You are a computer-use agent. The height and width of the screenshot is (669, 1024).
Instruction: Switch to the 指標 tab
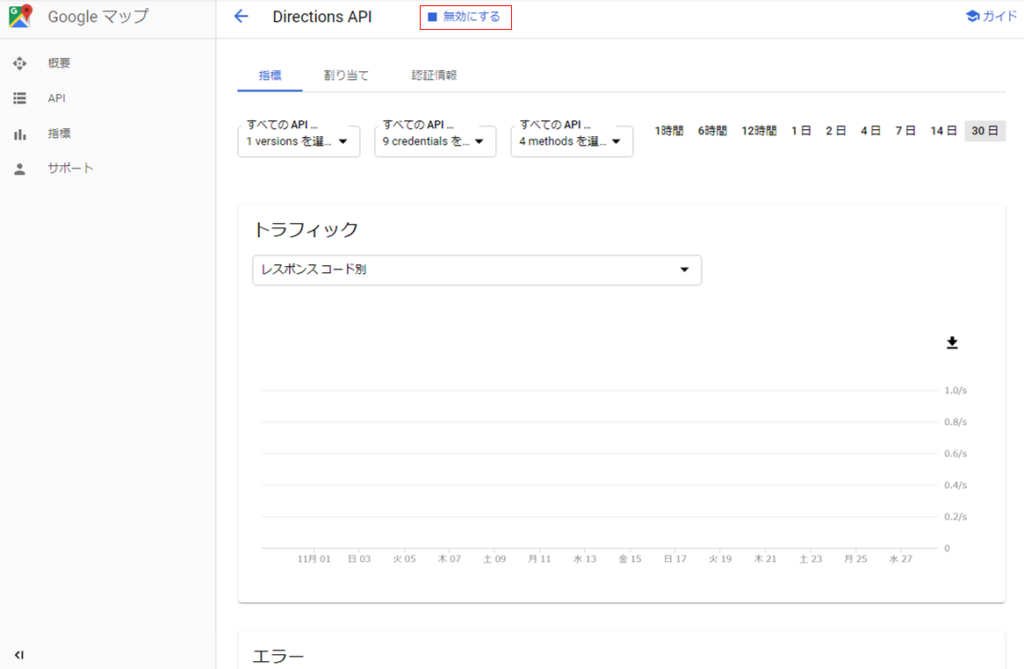click(270, 75)
